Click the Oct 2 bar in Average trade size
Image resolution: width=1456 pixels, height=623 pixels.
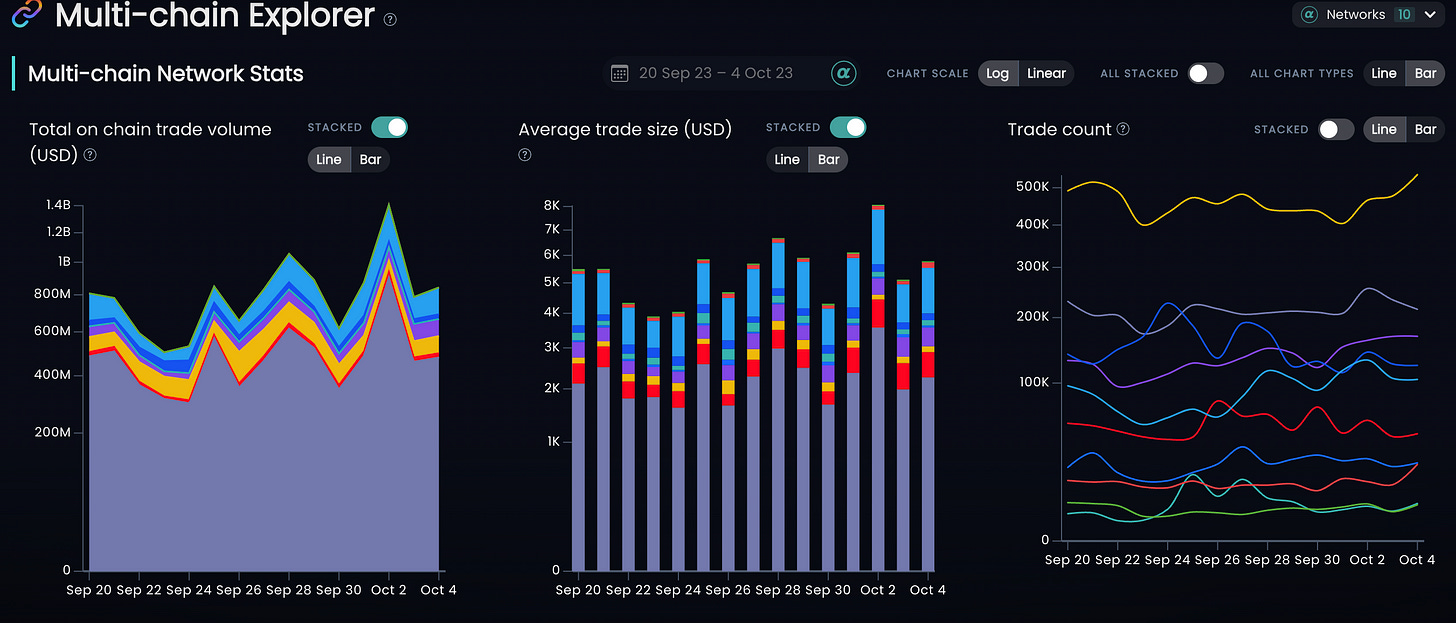click(x=878, y=387)
